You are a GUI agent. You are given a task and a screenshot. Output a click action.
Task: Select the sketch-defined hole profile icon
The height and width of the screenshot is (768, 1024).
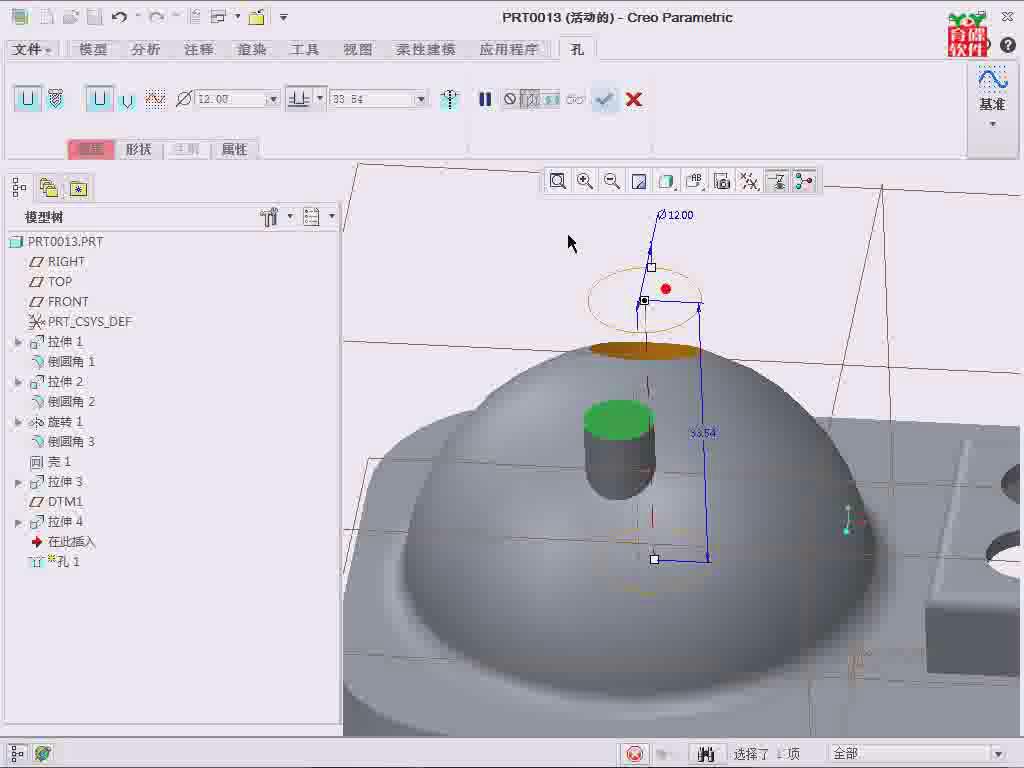coord(155,99)
